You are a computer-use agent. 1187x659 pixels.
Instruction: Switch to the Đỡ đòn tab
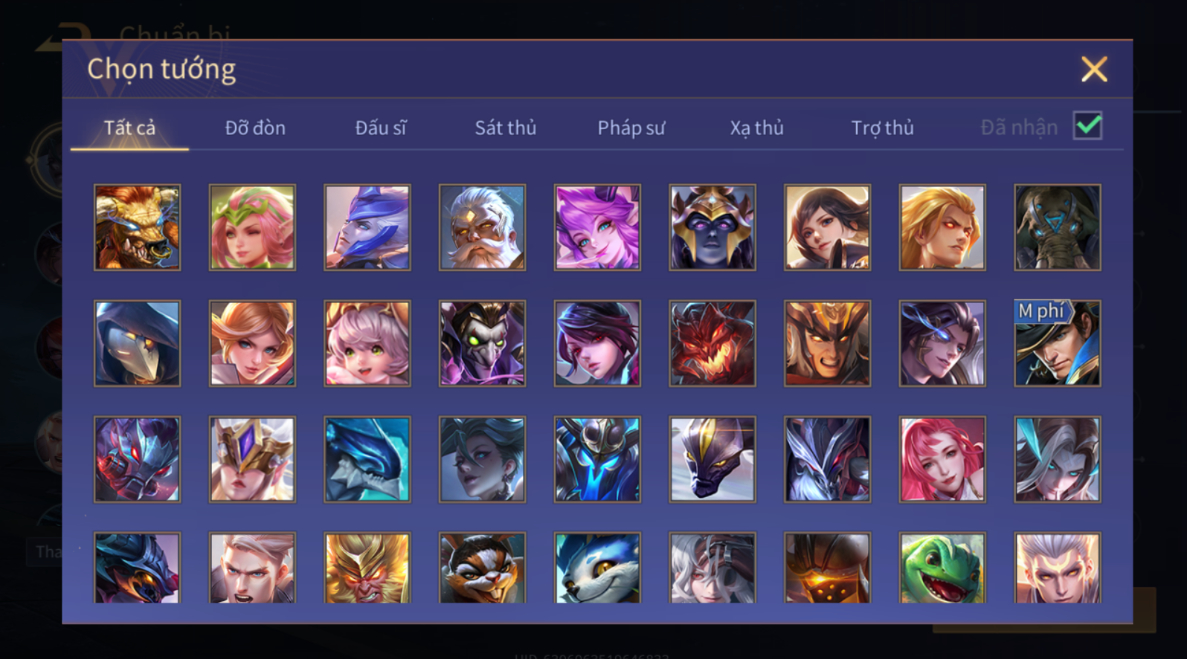(x=255, y=128)
